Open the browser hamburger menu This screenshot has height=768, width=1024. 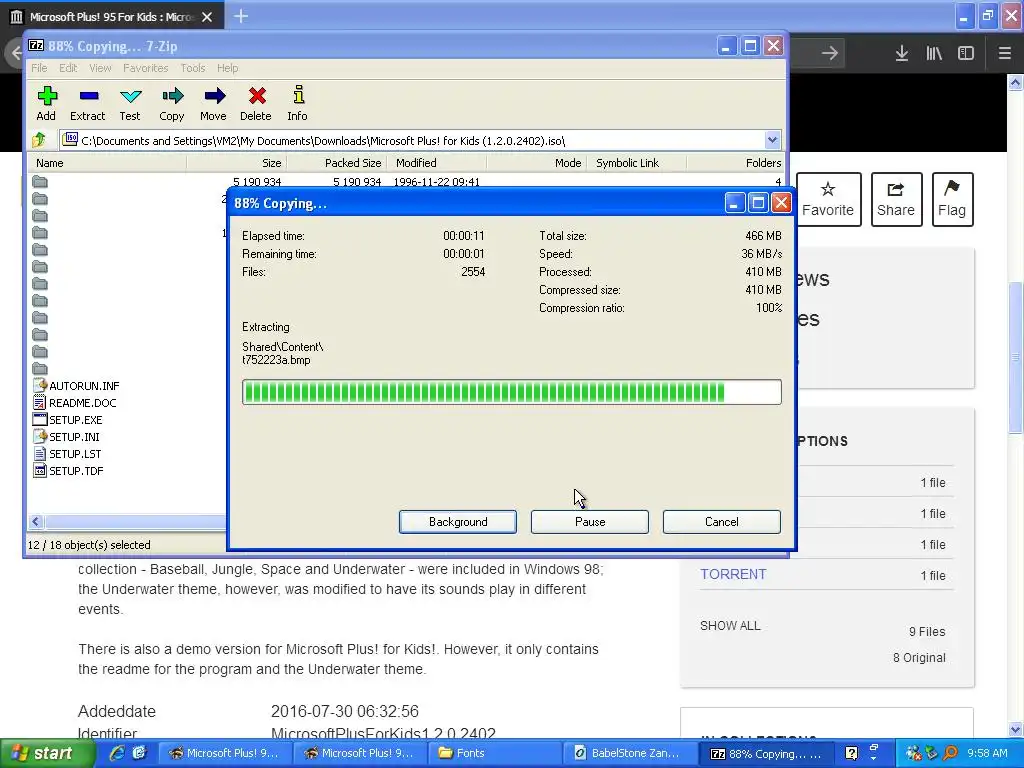pyautogui.click(x=1004, y=54)
